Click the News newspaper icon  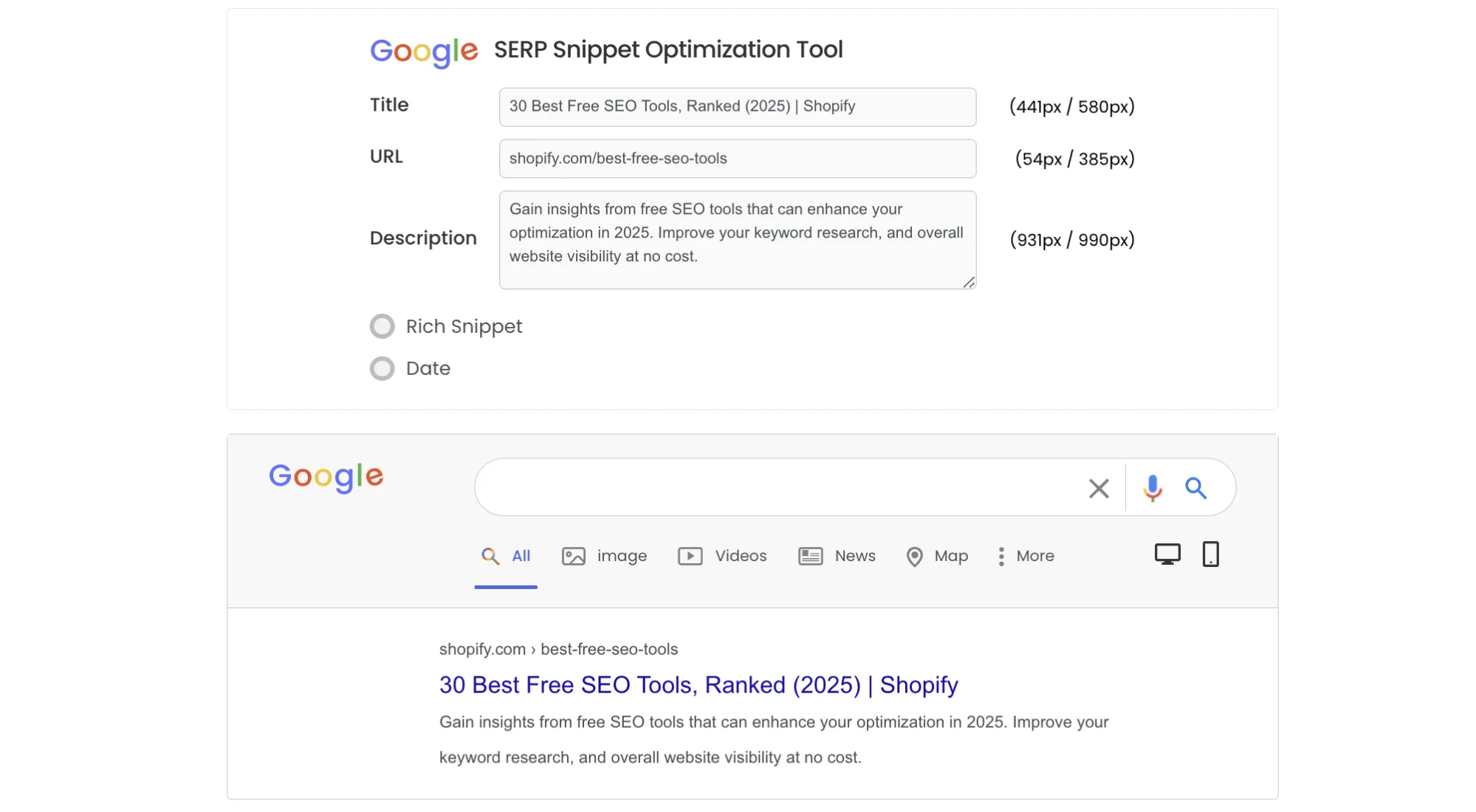(x=809, y=556)
